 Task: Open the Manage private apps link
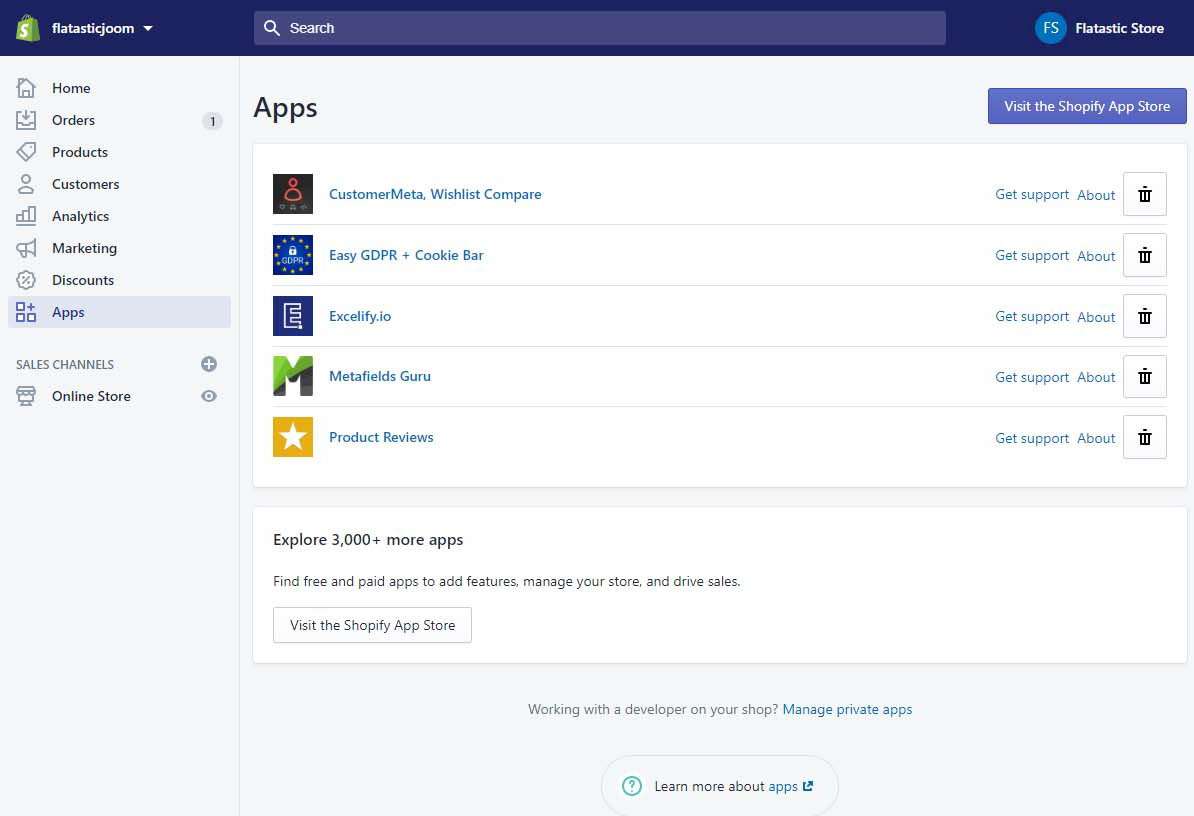tap(847, 709)
